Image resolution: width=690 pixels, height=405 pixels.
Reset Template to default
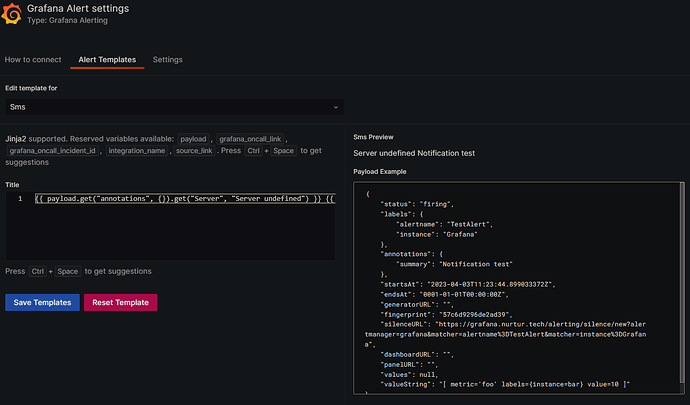point(121,302)
